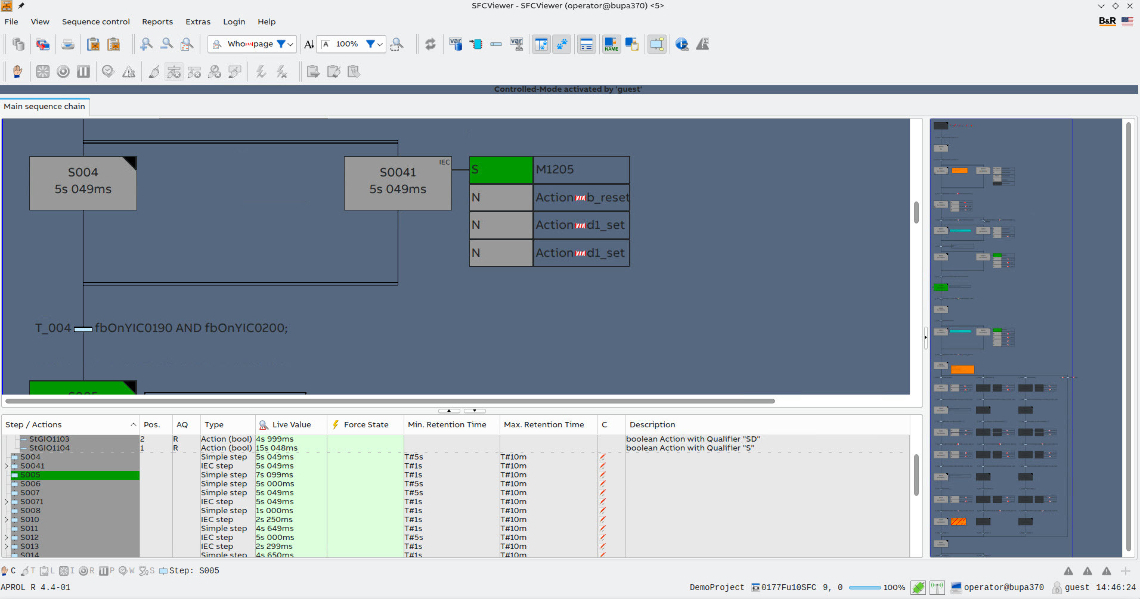Click the zoom in magnifier icon
1140x599 pixels.
(146, 44)
